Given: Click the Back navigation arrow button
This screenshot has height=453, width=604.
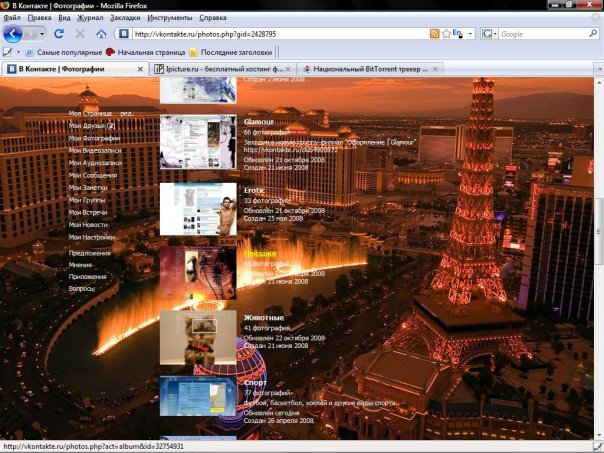Looking at the screenshot, I should pyautogui.click(x=13, y=34).
